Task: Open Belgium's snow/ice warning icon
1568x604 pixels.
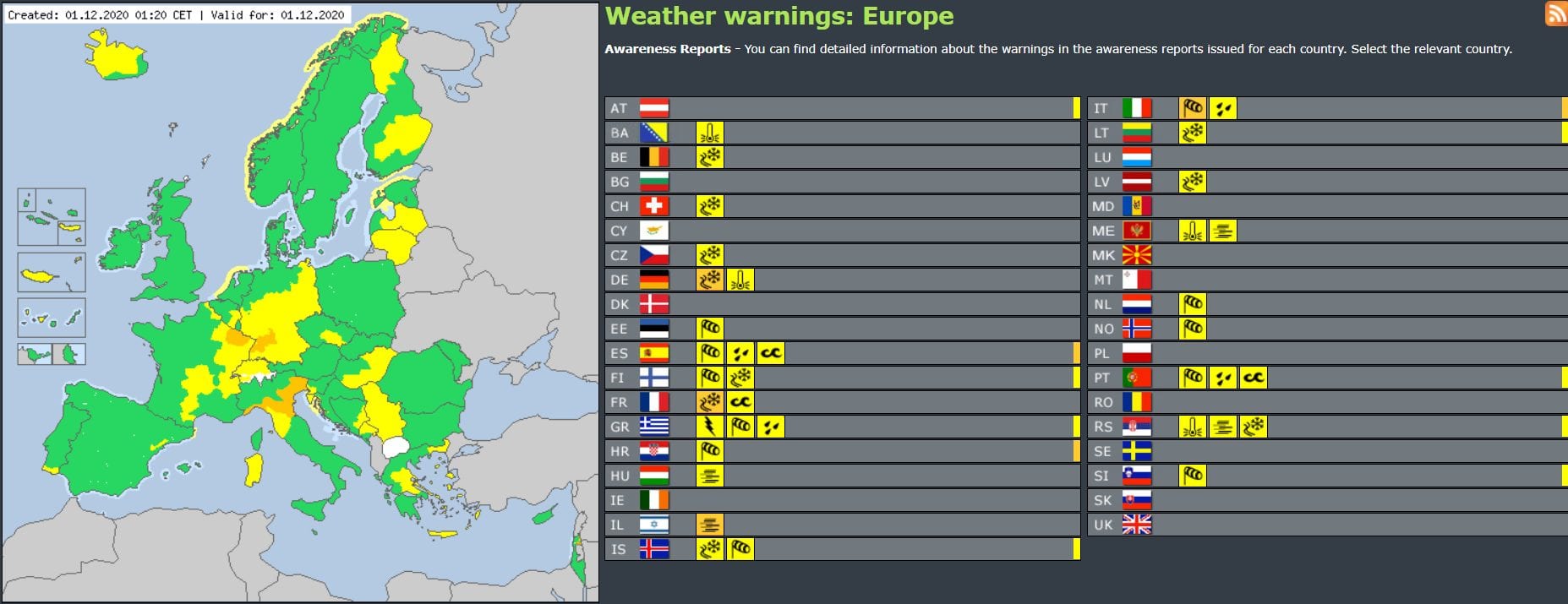Action: point(710,157)
